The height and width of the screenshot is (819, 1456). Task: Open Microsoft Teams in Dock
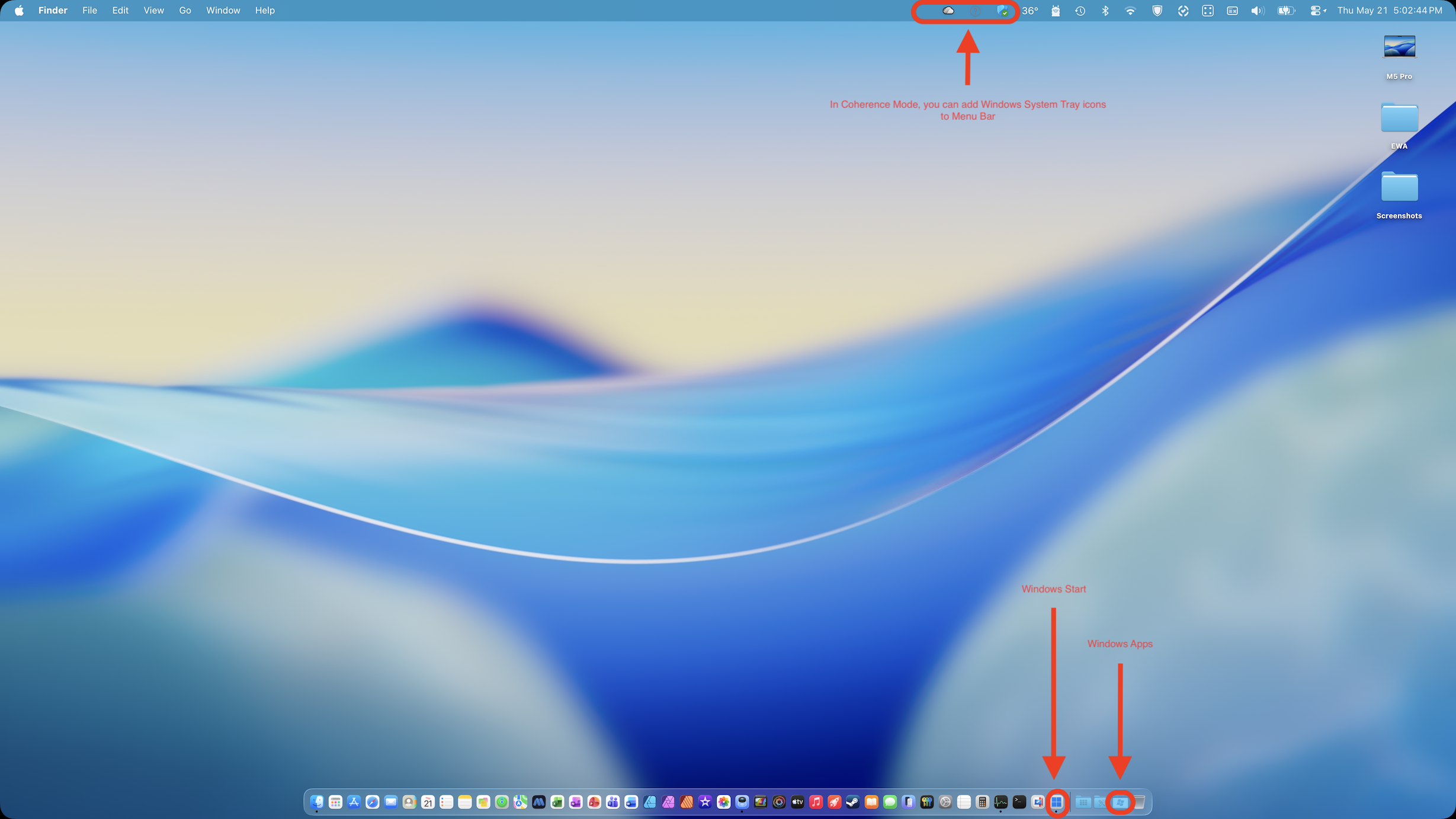click(612, 802)
